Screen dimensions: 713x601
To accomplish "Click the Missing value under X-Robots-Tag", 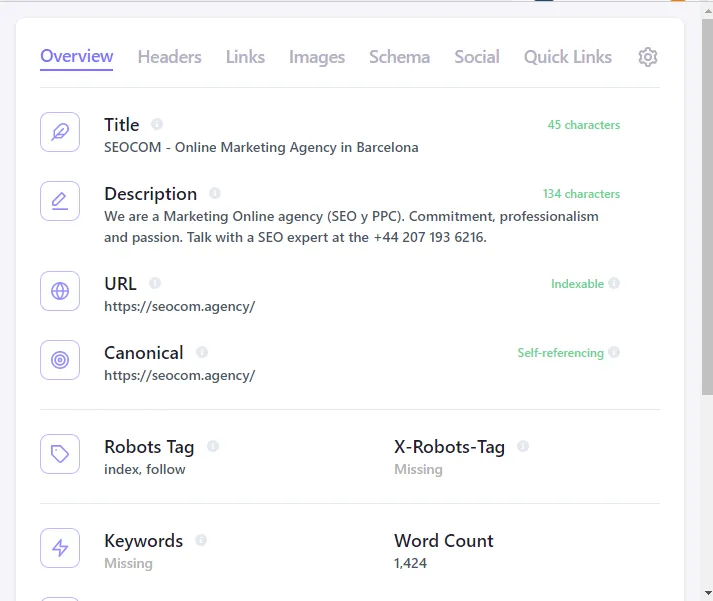I will [x=418, y=469].
